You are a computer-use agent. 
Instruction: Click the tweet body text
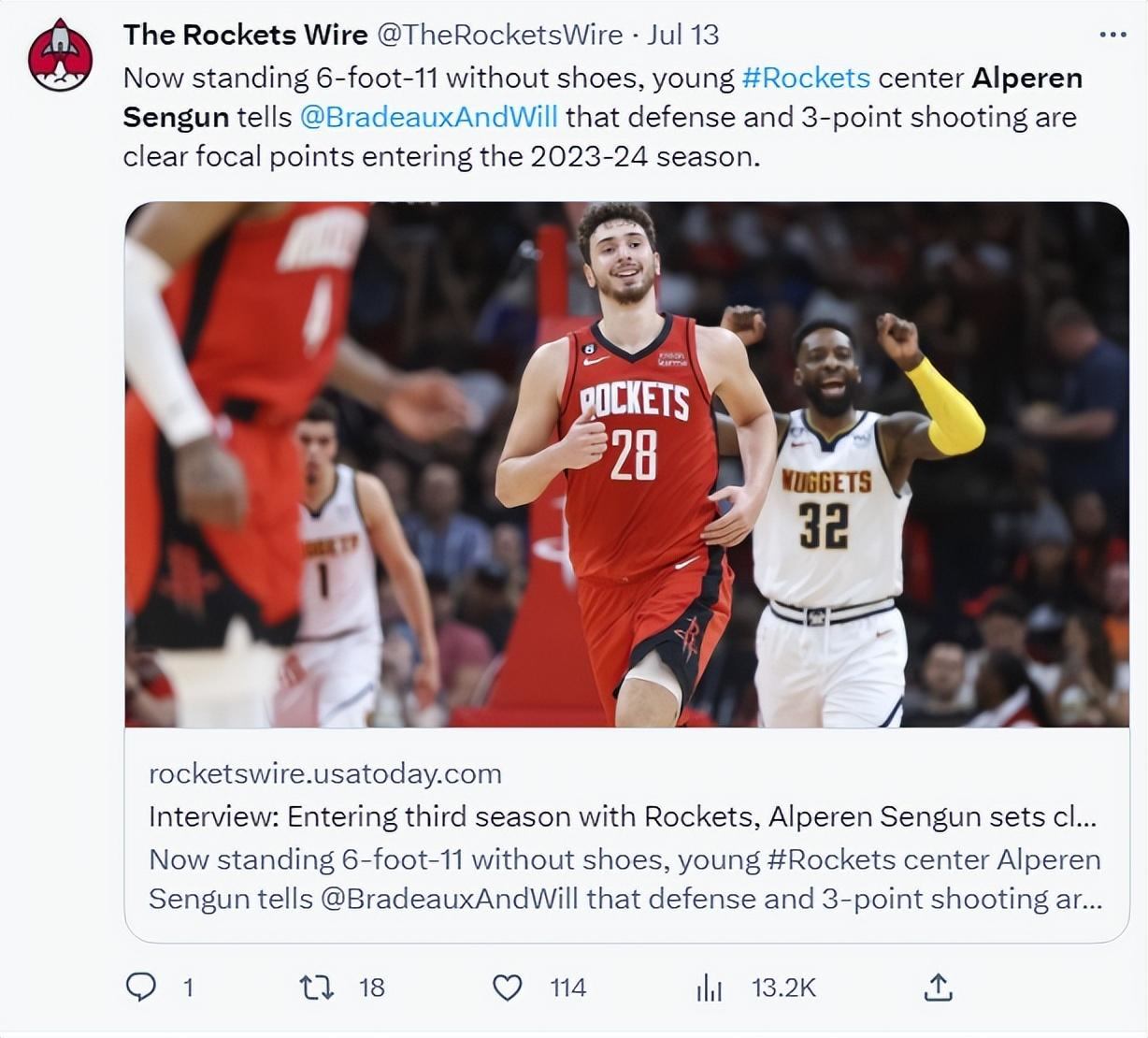[x=603, y=117]
